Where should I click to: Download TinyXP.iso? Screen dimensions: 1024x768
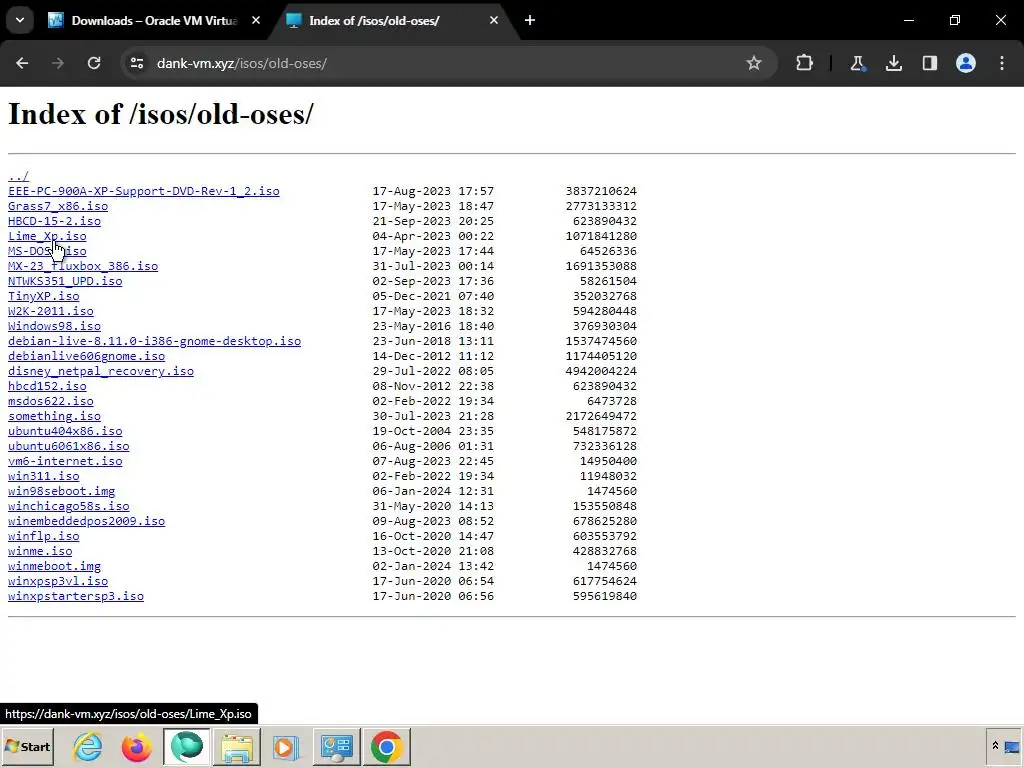click(44, 296)
